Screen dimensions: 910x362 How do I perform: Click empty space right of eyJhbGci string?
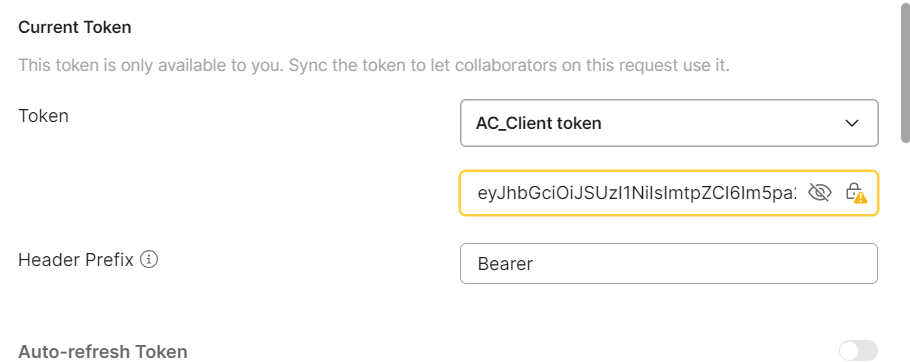pyautogui.click(x=802, y=193)
